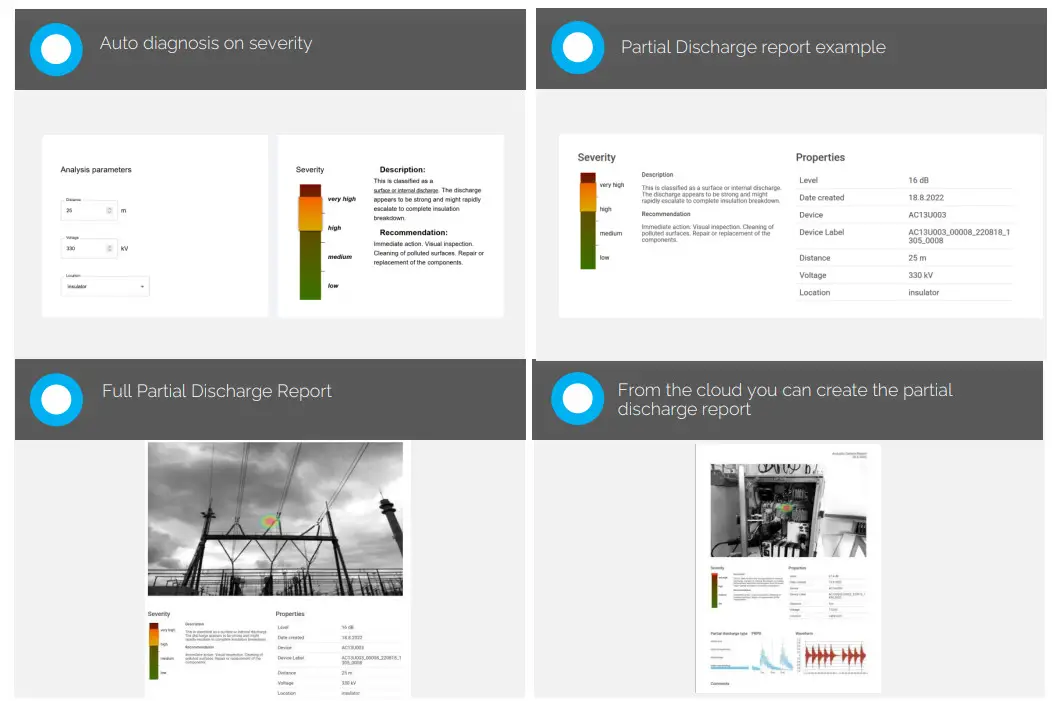
Task: Click the From the cloud you can create heading
Action: tap(785, 400)
